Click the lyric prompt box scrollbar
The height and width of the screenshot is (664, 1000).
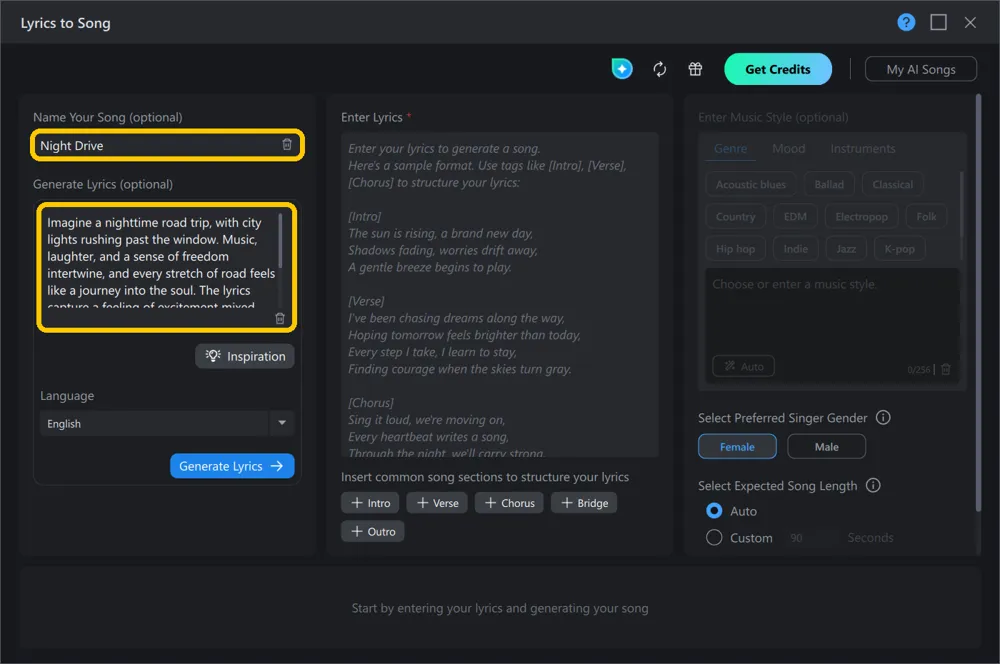tap(280, 240)
